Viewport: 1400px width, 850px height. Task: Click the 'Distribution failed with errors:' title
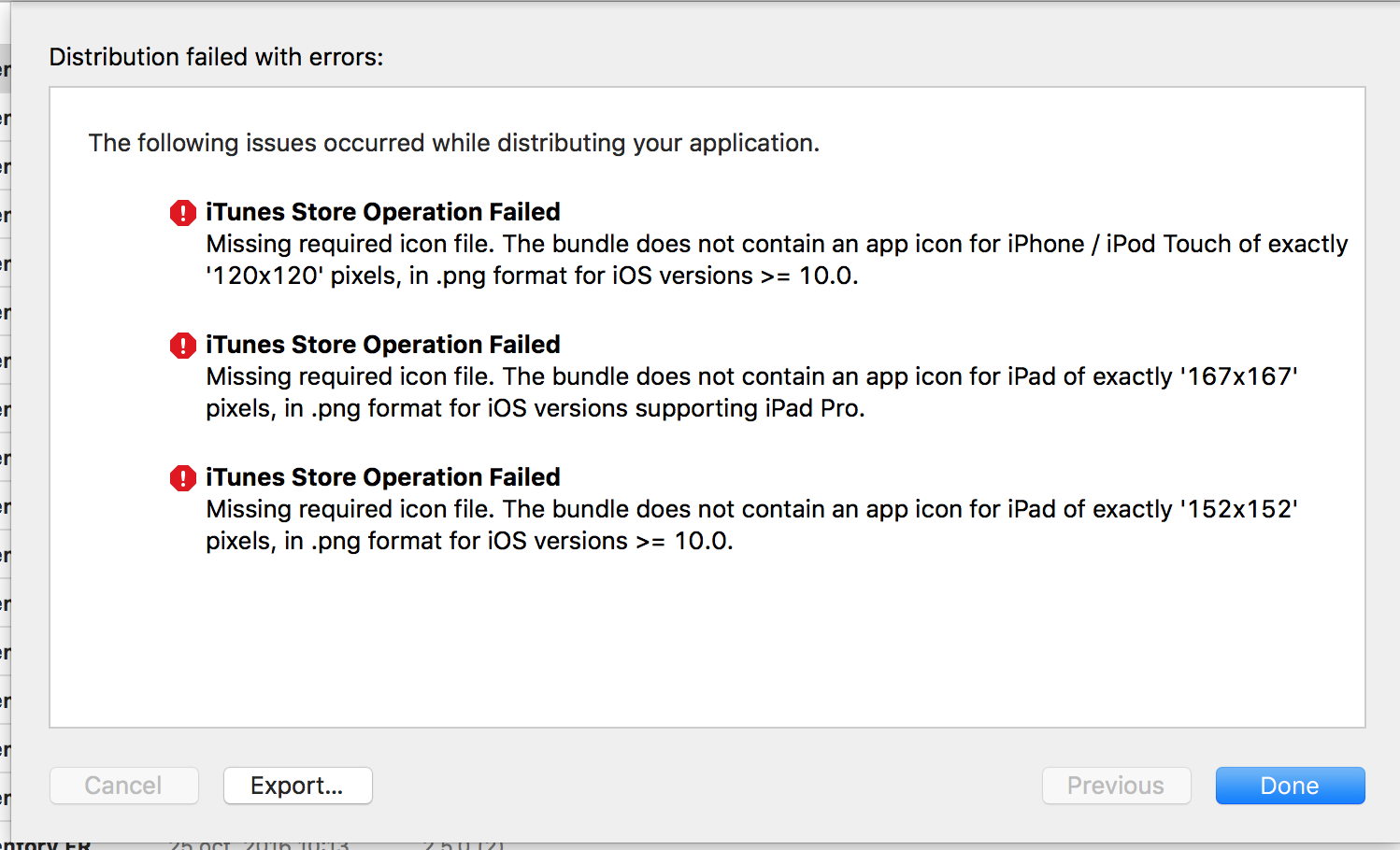[x=216, y=57]
